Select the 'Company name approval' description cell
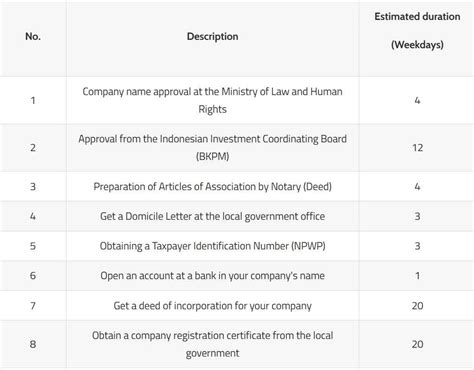This screenshot has width=474, height=370. [x=213, y=100]
